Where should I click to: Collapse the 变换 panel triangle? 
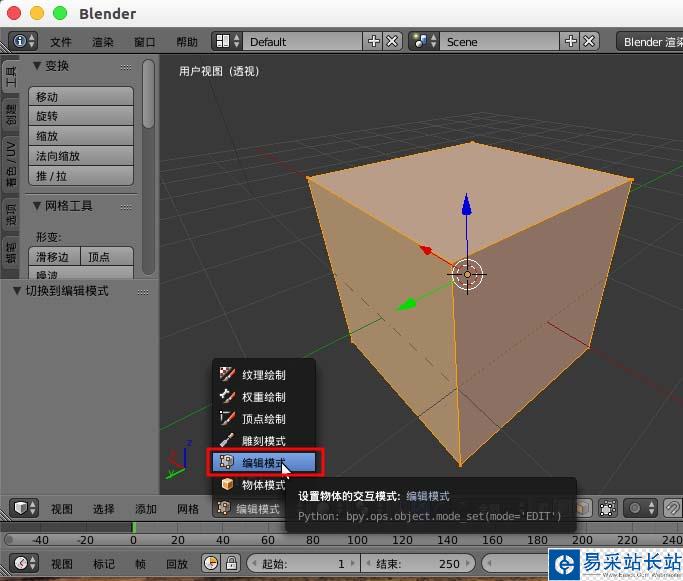tap(37, 66)
